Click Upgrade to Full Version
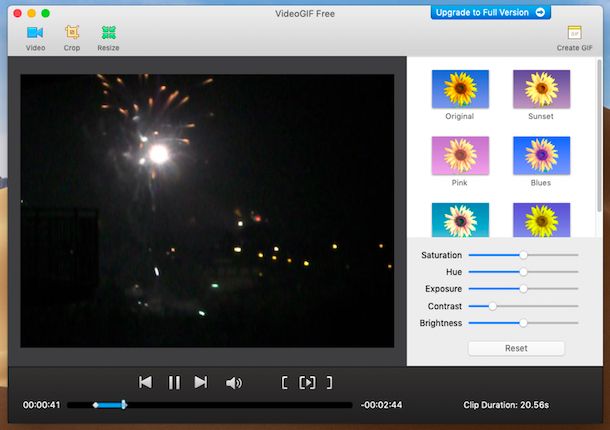The image size is (610, 430). (x=491, y=12)
